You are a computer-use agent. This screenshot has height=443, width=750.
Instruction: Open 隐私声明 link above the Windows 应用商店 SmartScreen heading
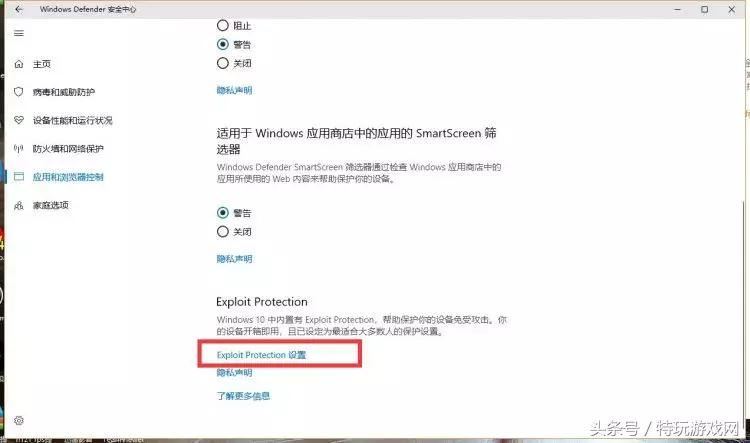click(234, 90)
